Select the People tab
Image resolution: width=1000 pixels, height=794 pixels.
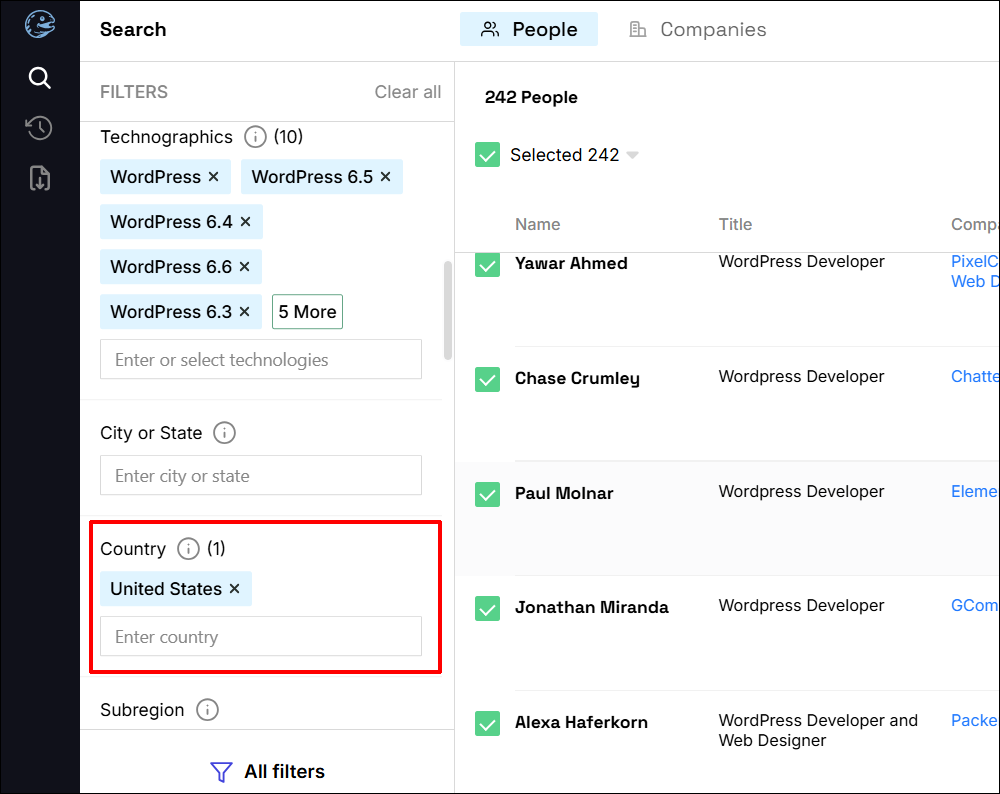528,29
